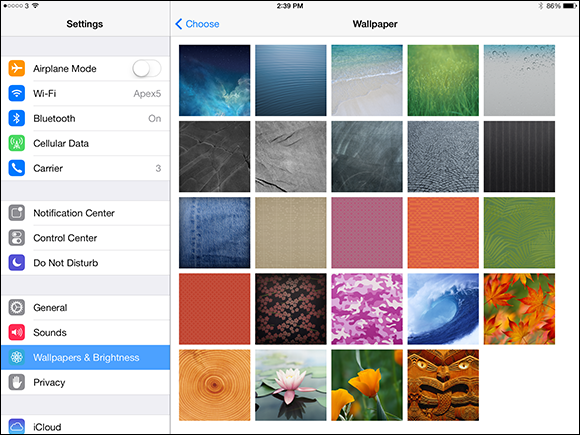Tap the Do Not Disturb moon icon
Image resolution: width=580 pixels, height=435 pixels.
pyautogui.click(x=17, y=263)
